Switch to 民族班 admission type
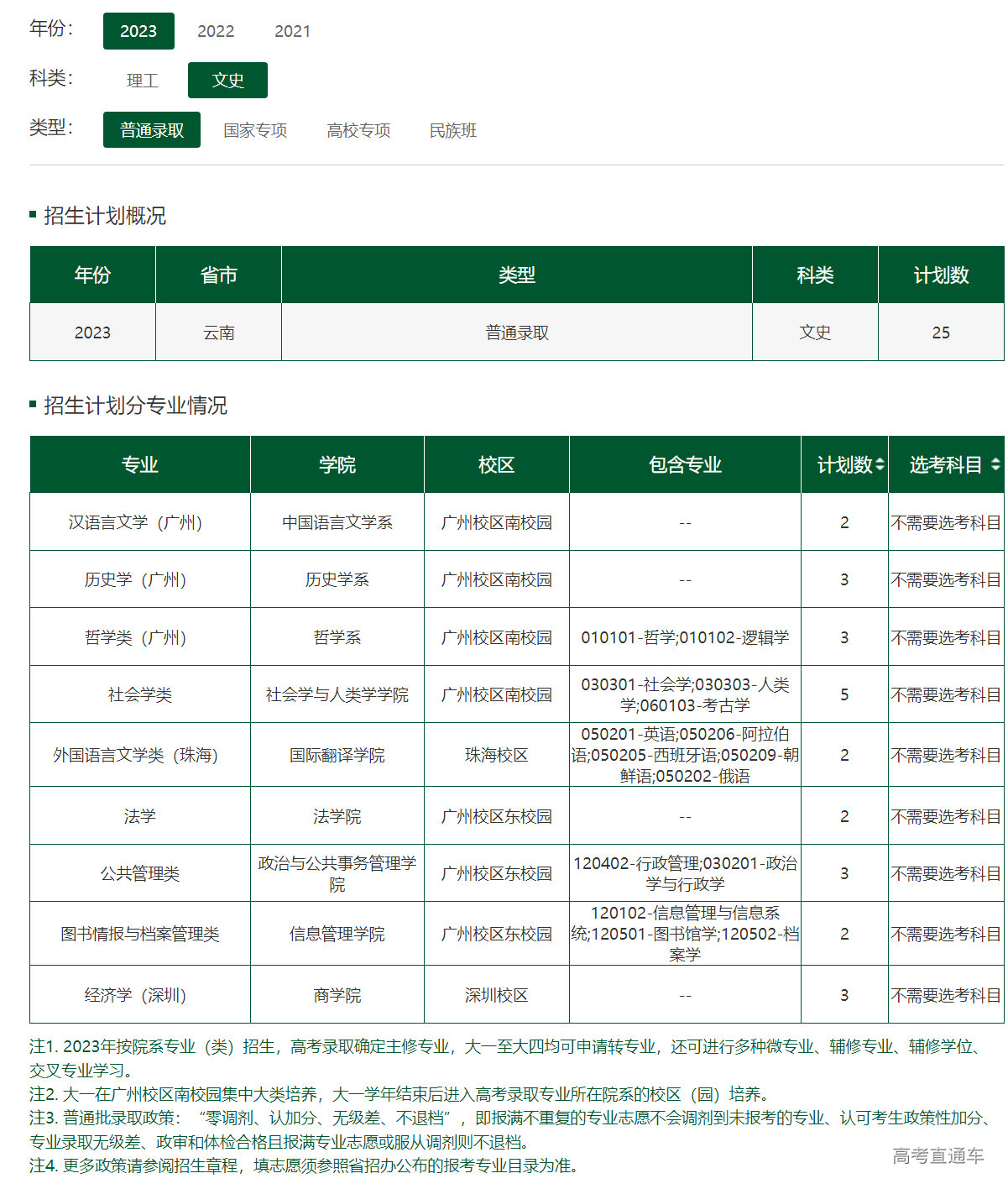Viewport: 1008px width, 1189px height. 452,129
